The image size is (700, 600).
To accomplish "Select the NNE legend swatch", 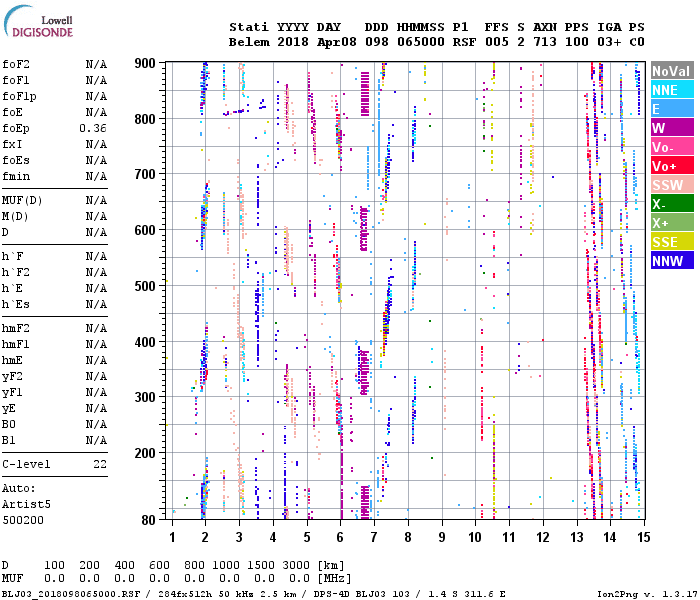I will coord(672,90).
